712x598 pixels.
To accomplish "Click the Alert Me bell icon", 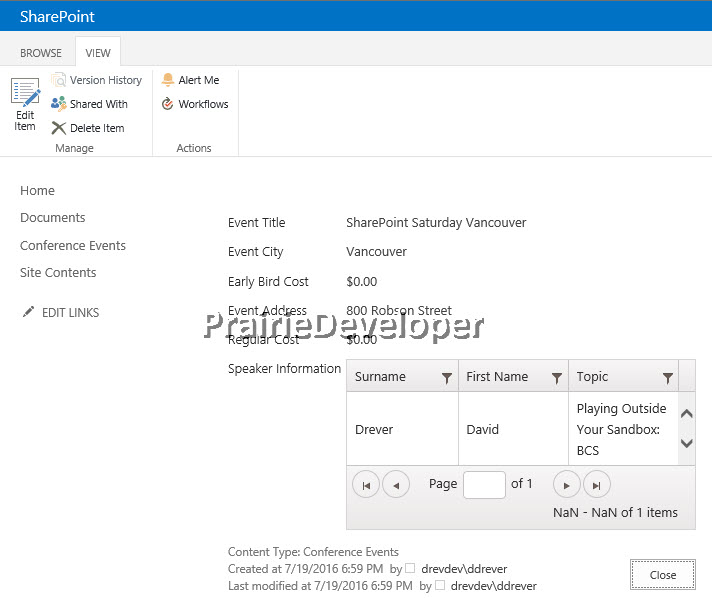I will (168, 79).
